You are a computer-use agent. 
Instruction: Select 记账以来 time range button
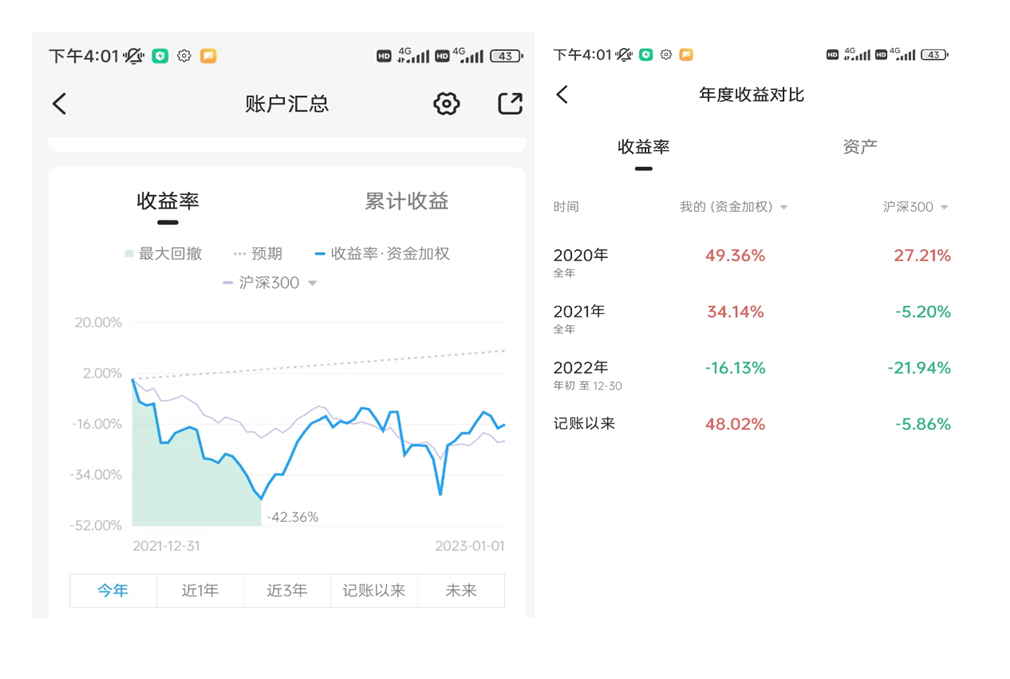pos(374,590)
